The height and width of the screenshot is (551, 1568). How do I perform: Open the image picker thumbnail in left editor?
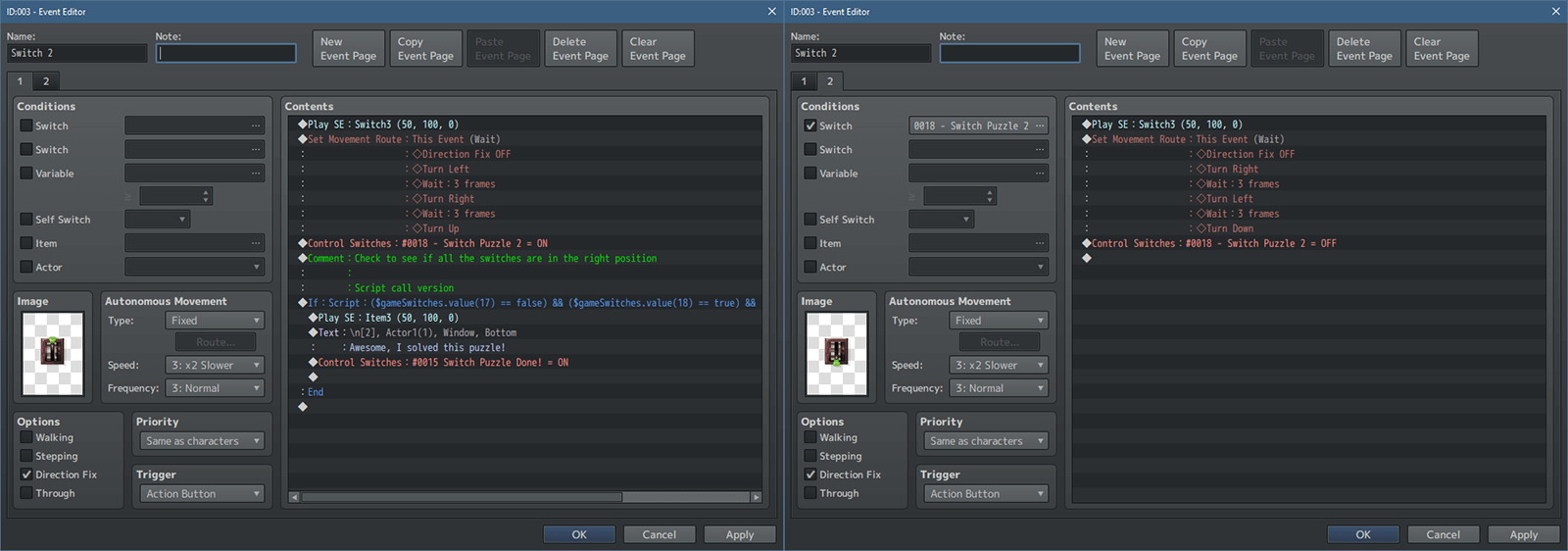tap(53, 353)
